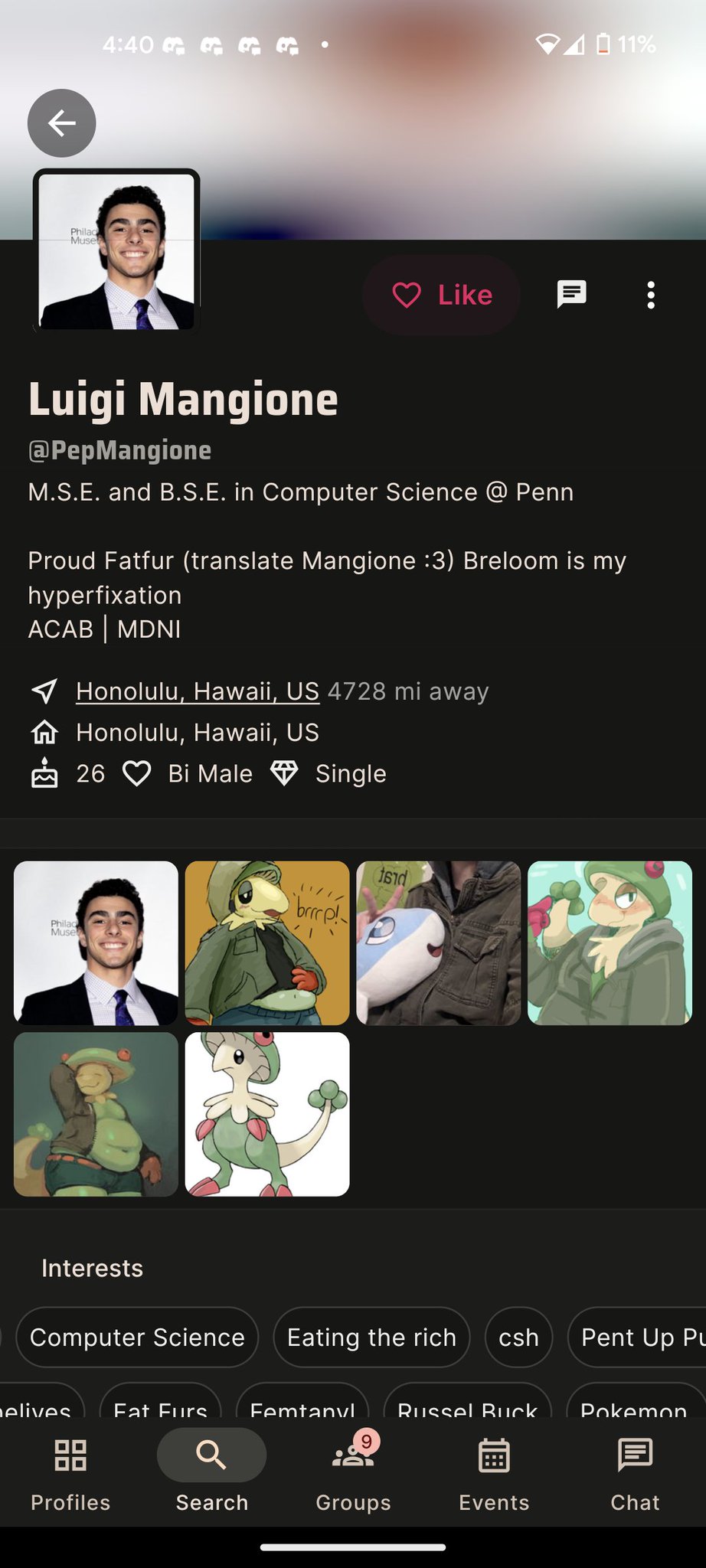Screen dimensions: 706x1568
Task: Open the white-background Breloom artwork thumbnail
Action: 267,1114
